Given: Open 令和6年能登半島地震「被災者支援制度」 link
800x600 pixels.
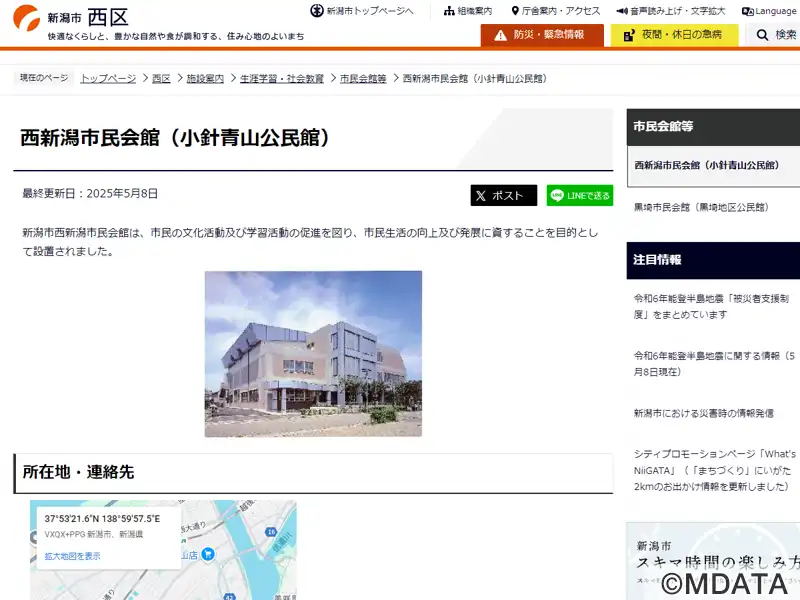Looking at the screenshot, I should pos(711,306).
